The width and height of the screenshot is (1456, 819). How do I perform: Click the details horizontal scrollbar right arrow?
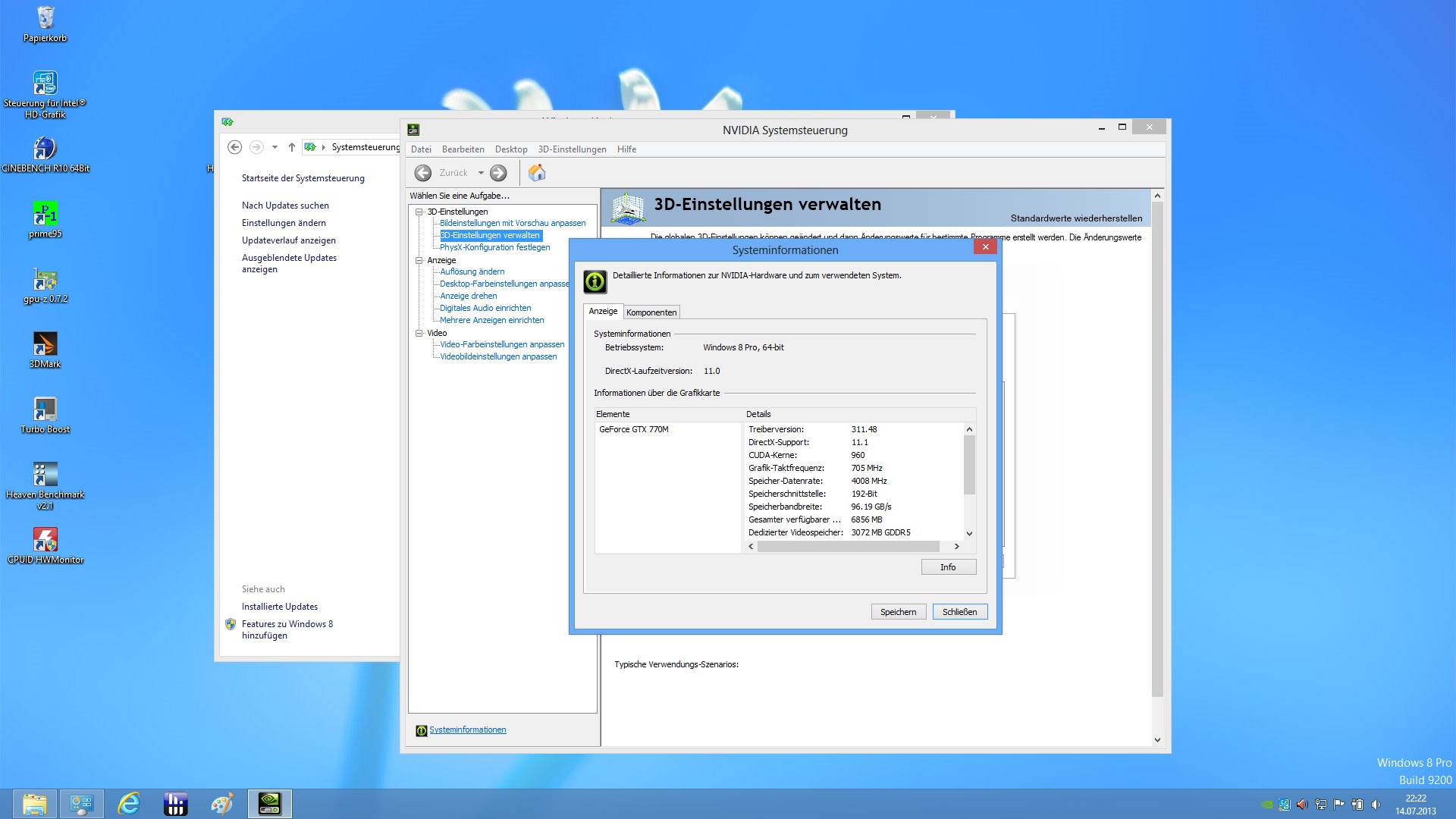[956, 546]
